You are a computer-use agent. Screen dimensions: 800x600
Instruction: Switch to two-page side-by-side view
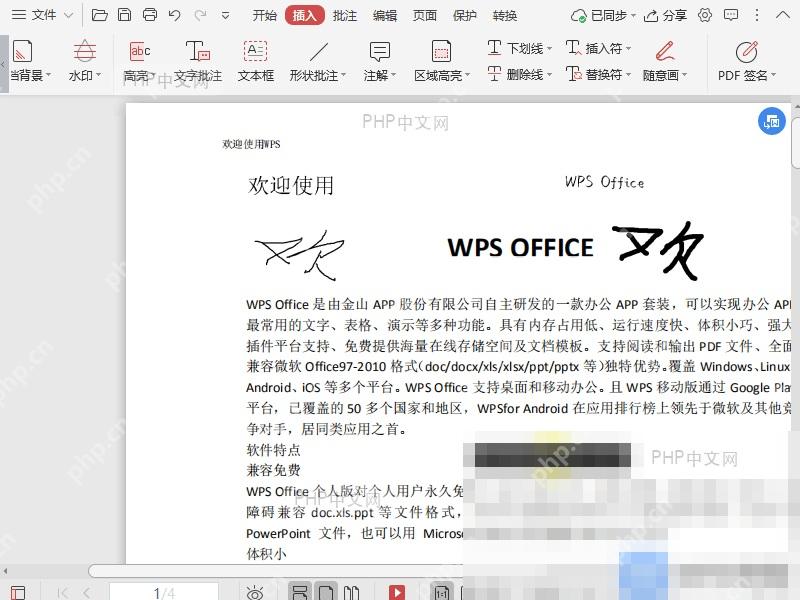[351, 592]
